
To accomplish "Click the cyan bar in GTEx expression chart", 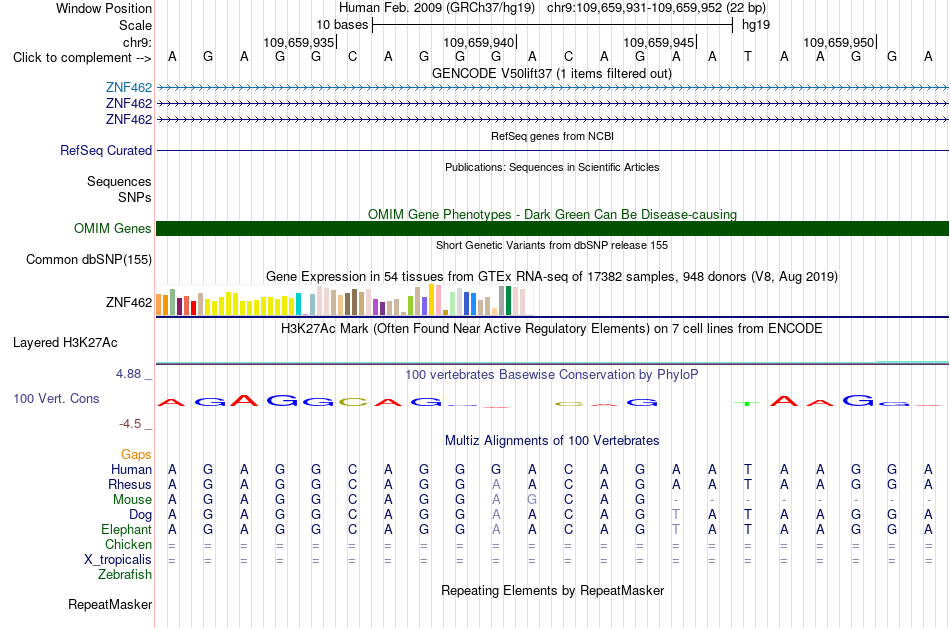I will coord(299,304).
